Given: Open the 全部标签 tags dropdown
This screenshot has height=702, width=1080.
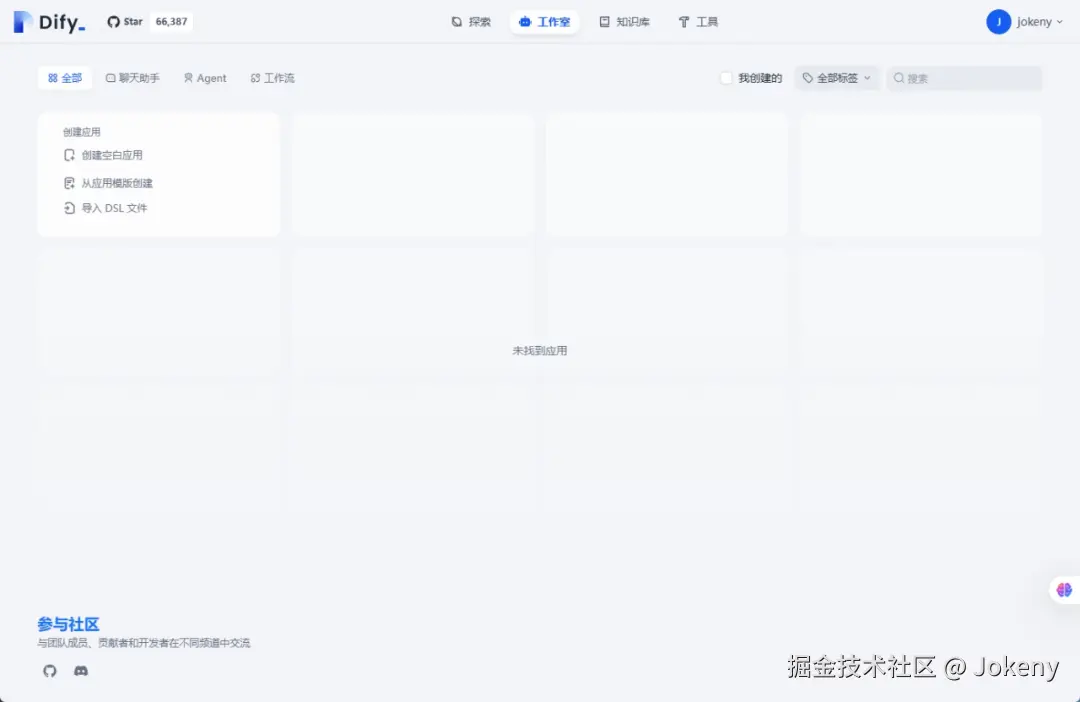Looking at the screenshot, I should pyautogui.click(x=837, y=78).
